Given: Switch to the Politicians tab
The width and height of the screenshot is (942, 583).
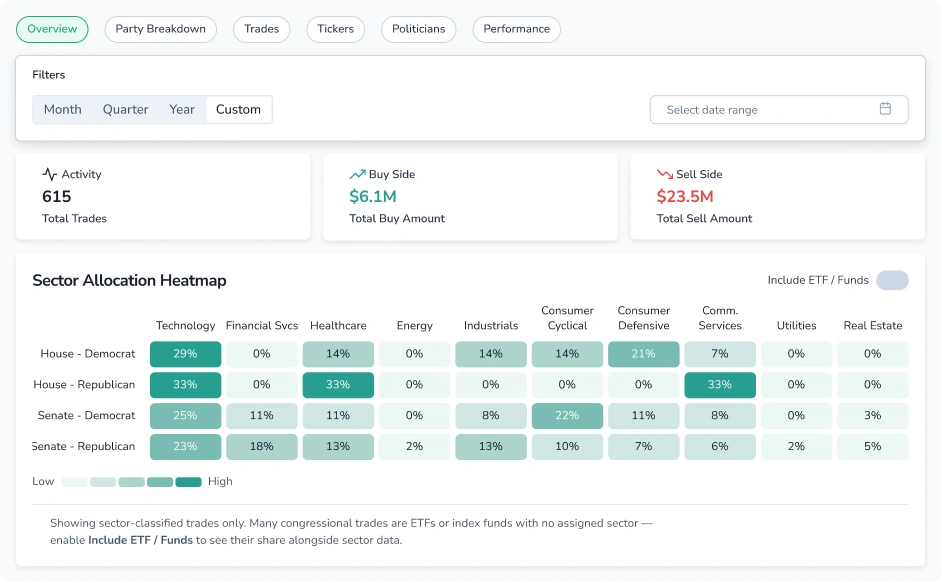Looking at the screenshot, I should pos(418,29).
